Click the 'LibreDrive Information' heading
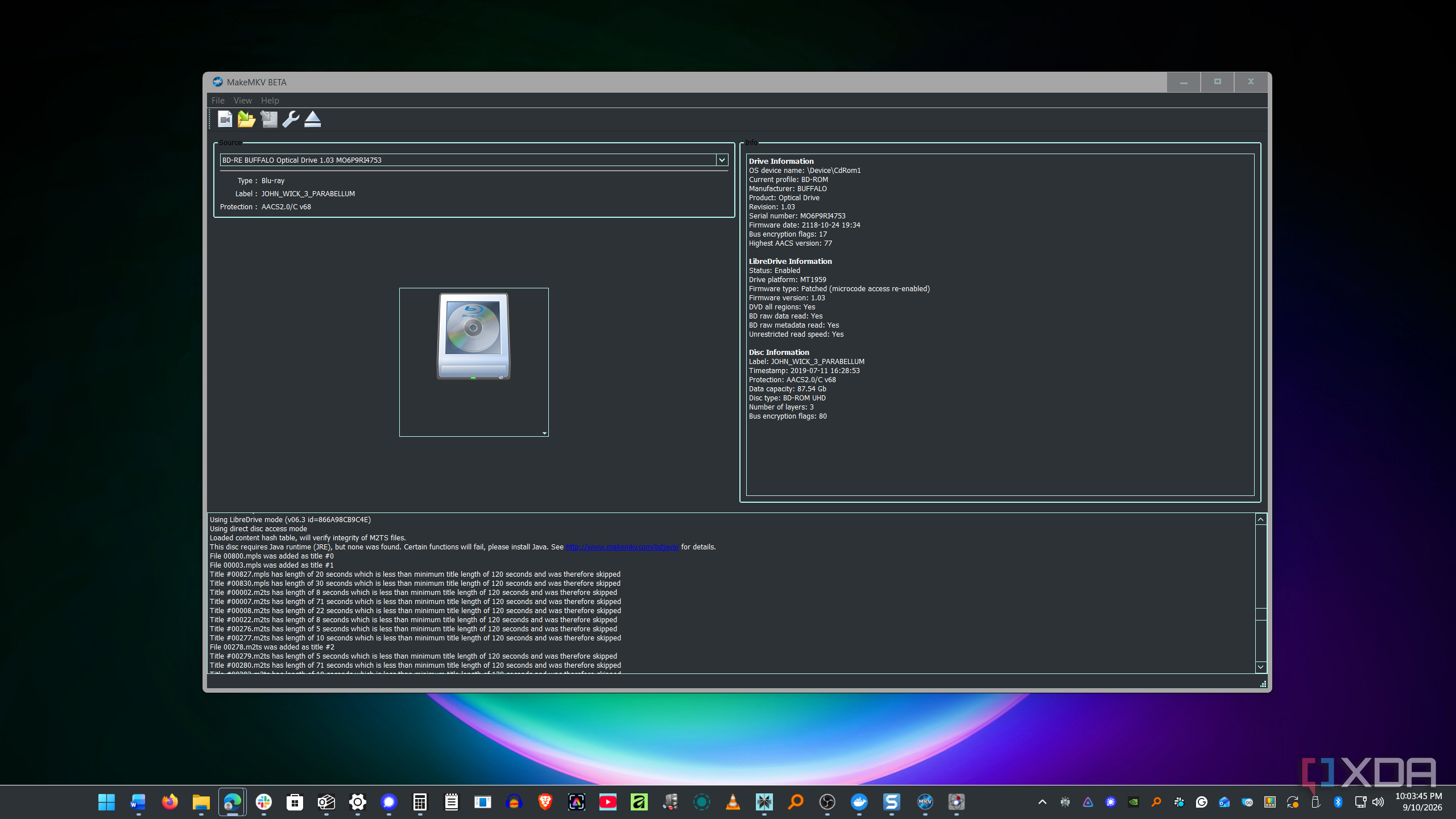The width and height of the screenshot is (1456, 819). pos(790,262)
